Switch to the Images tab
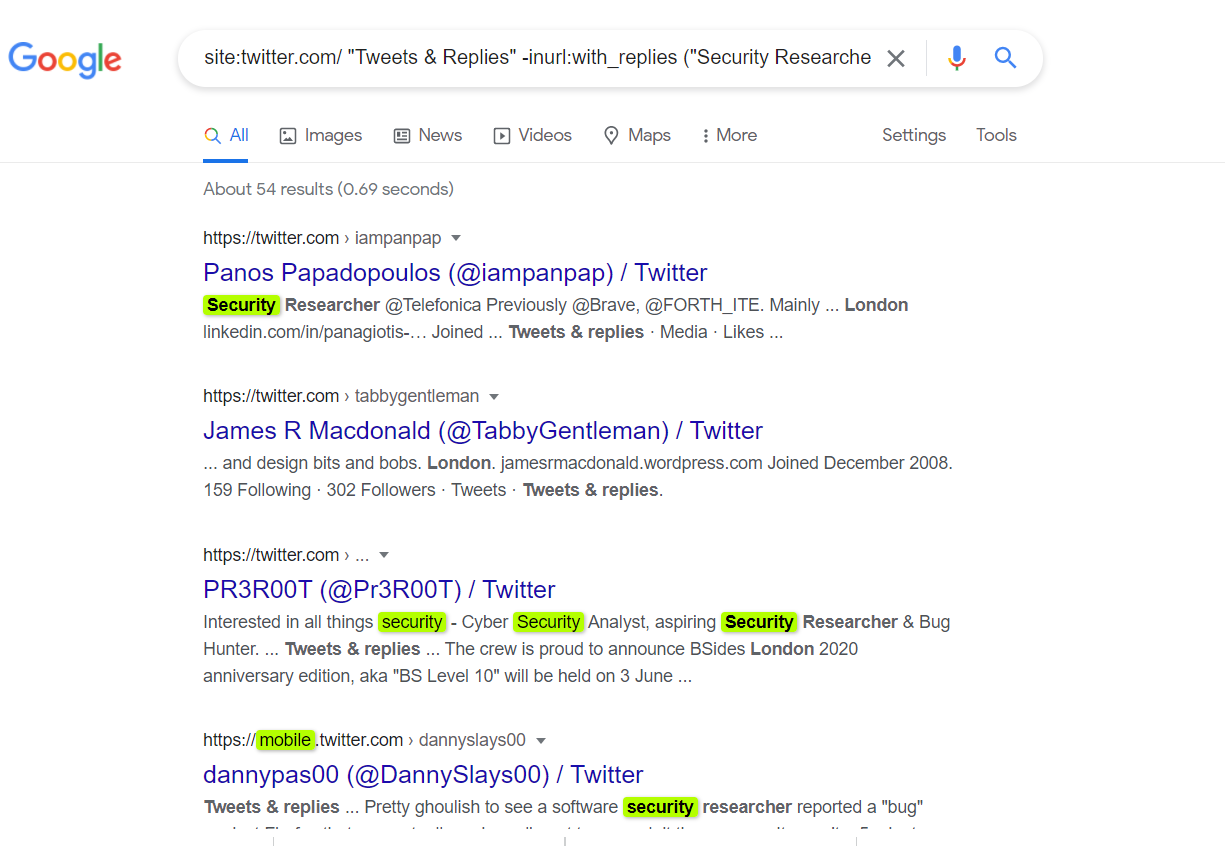The image size is (1225, 846). (320, 135)
